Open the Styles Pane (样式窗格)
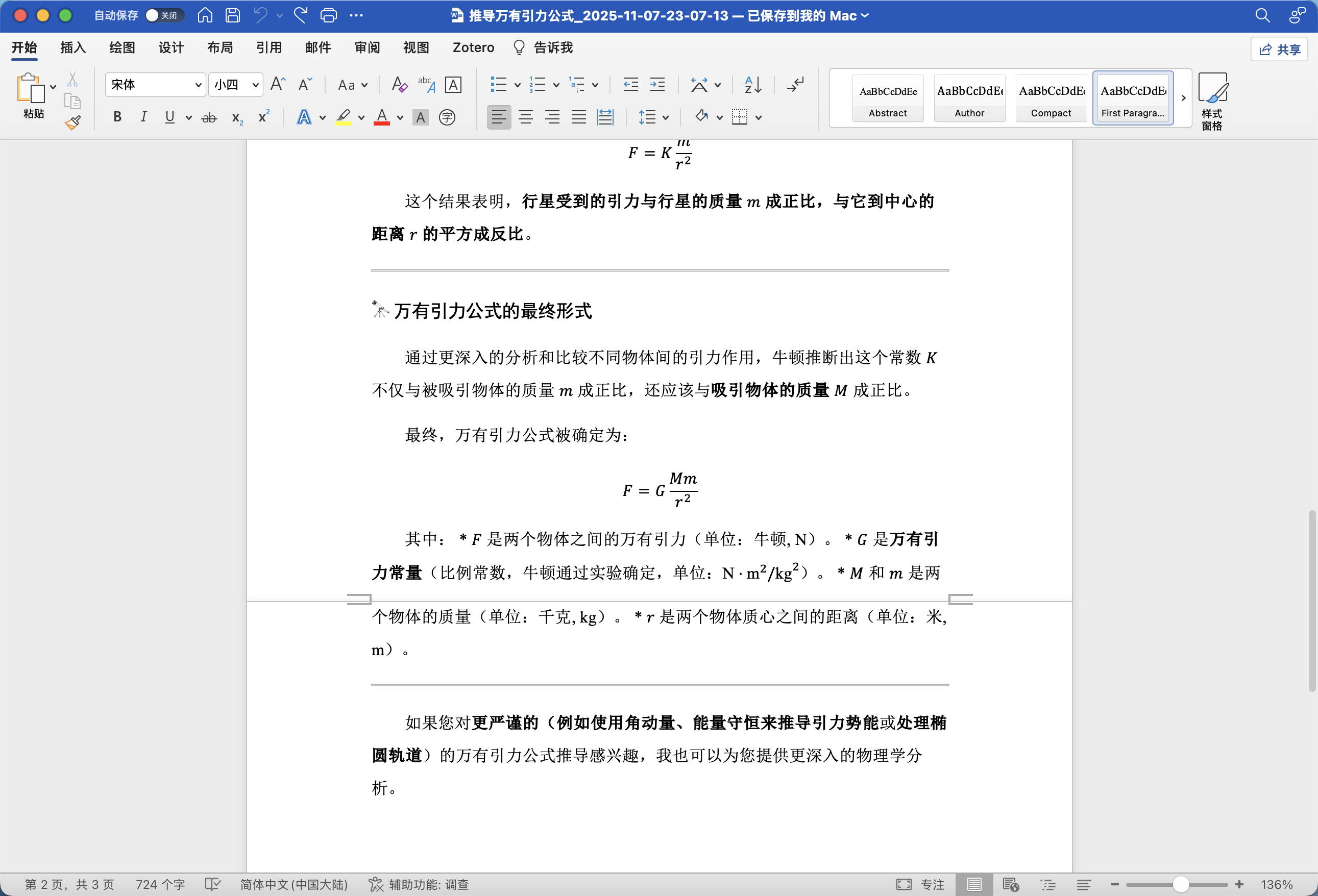 1212,102
